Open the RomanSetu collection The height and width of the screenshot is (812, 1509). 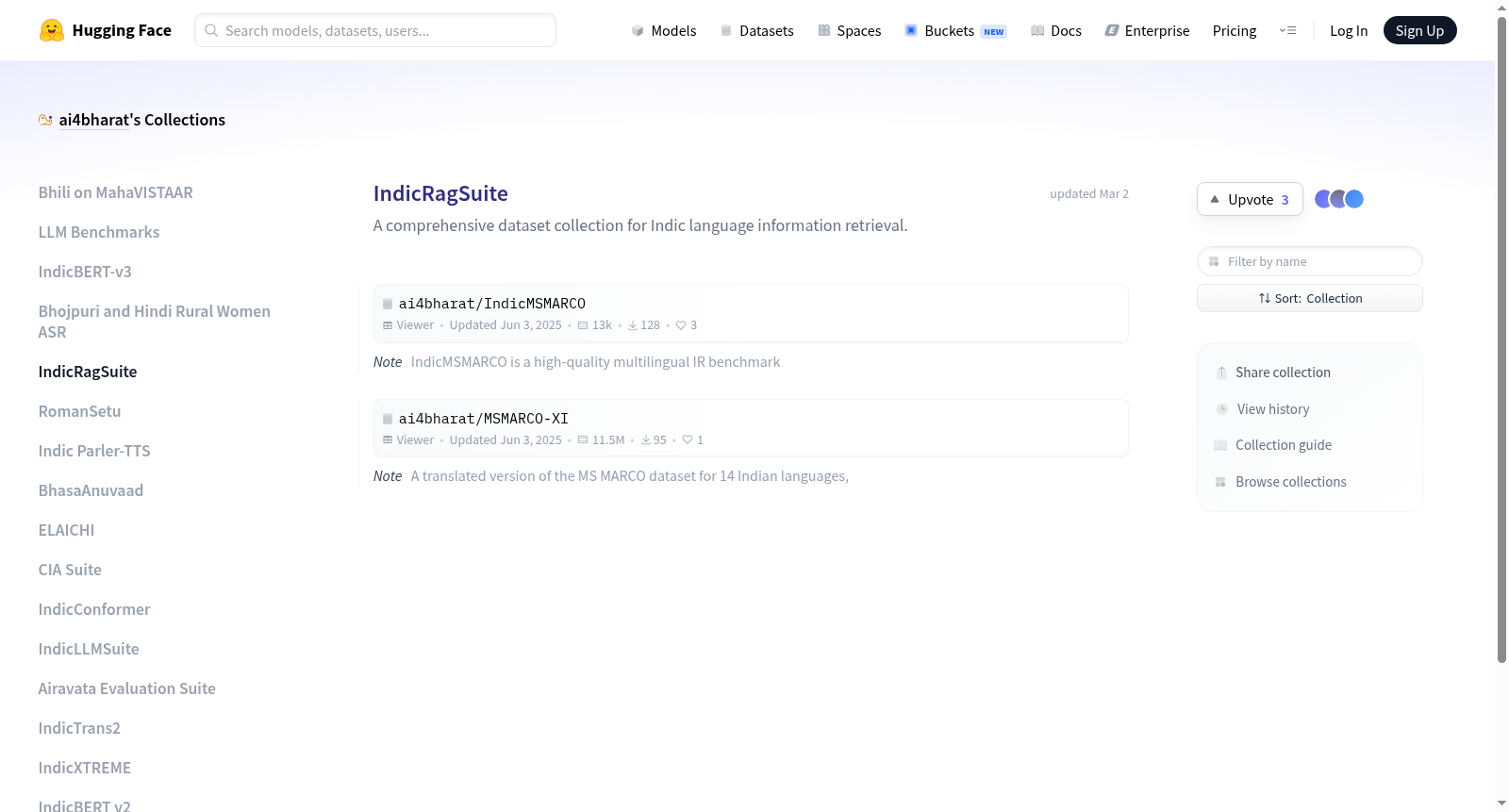click(80, 411)
